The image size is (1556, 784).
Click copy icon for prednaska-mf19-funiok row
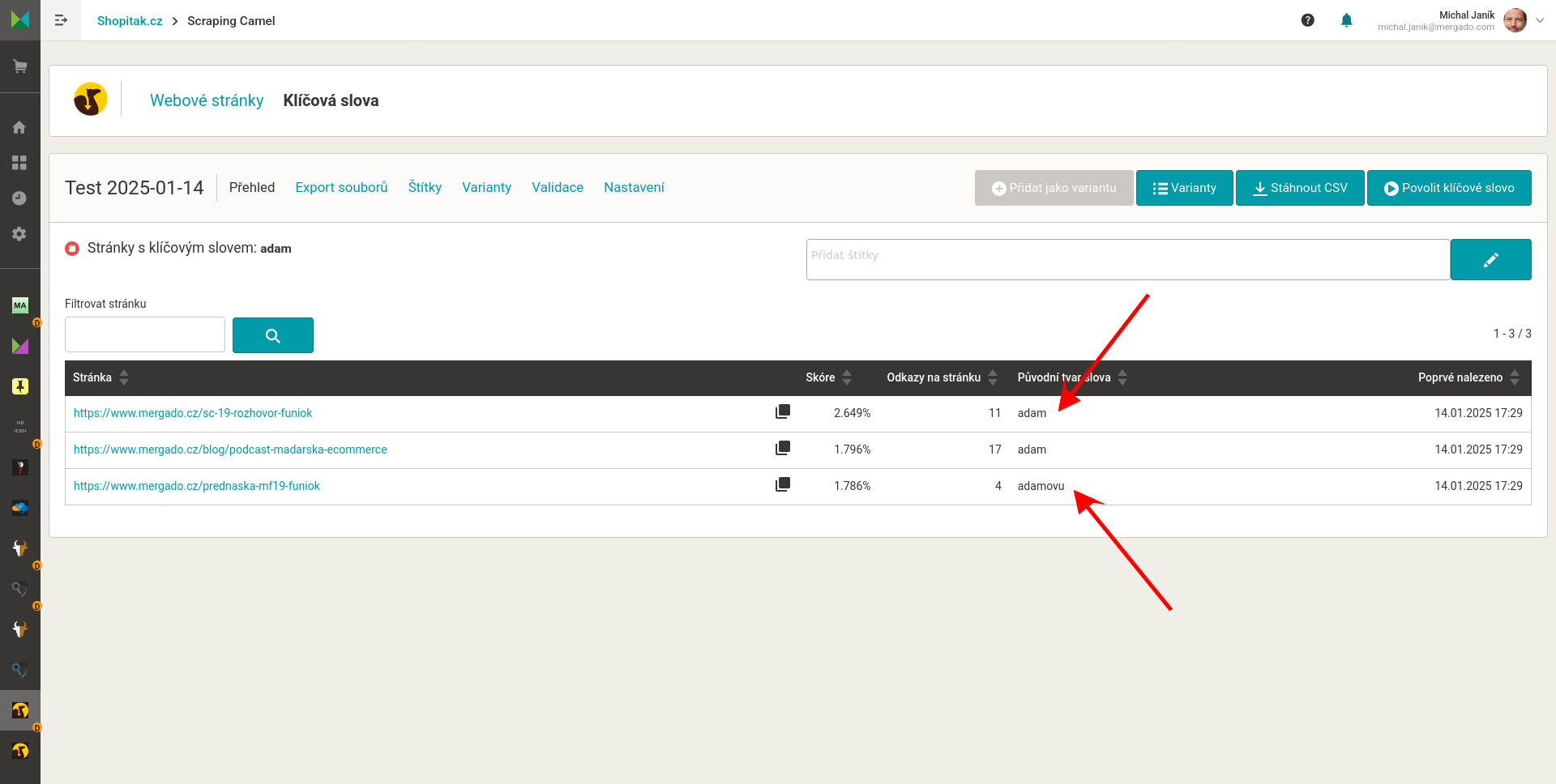coord(782,485)
